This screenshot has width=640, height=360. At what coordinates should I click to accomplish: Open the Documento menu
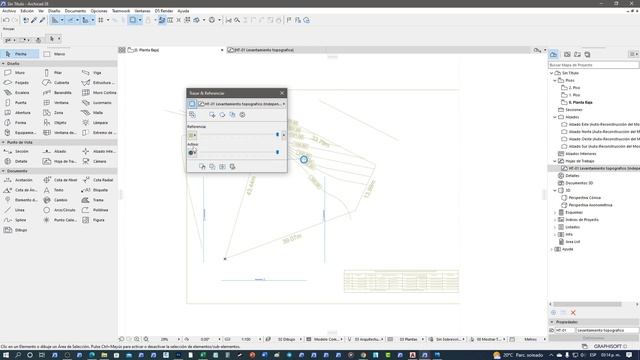(x=75, y=11)
